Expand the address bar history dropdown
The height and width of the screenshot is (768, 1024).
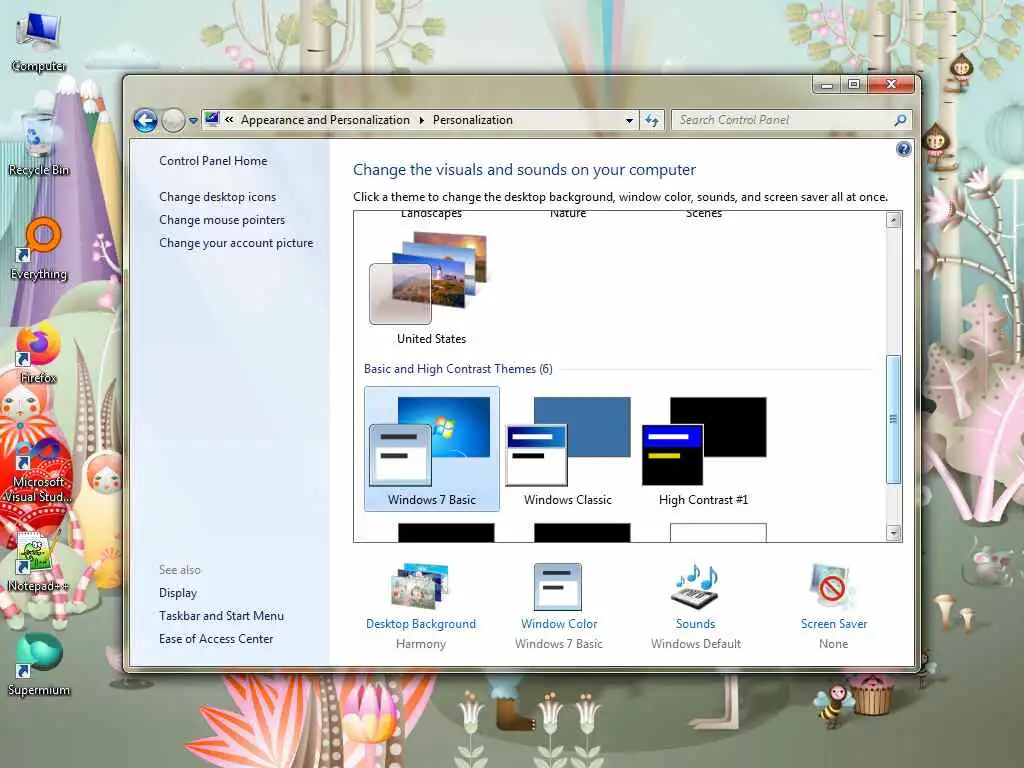[x=629, y=120]
